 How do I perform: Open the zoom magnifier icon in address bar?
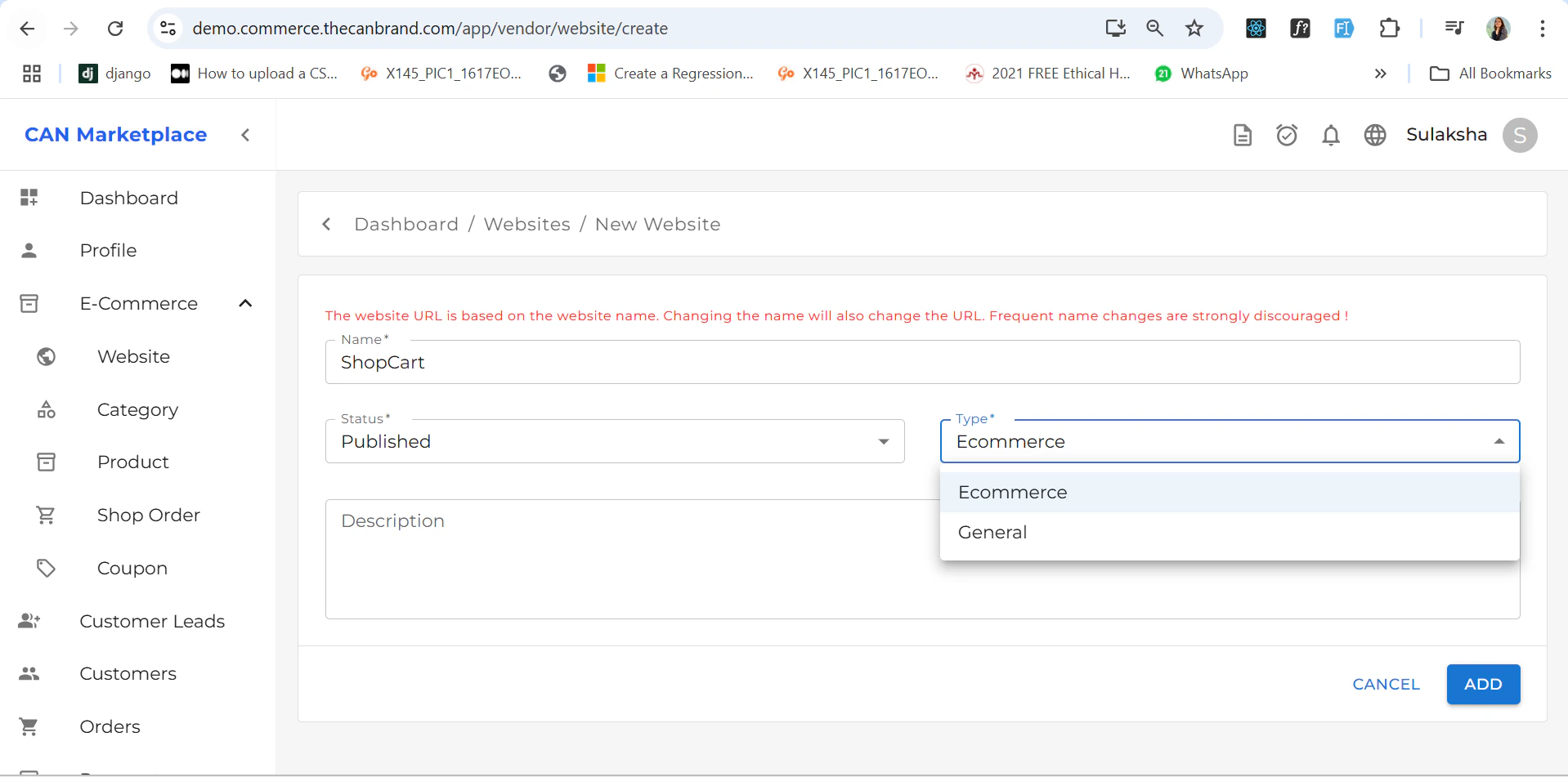tap(1154, 29)
